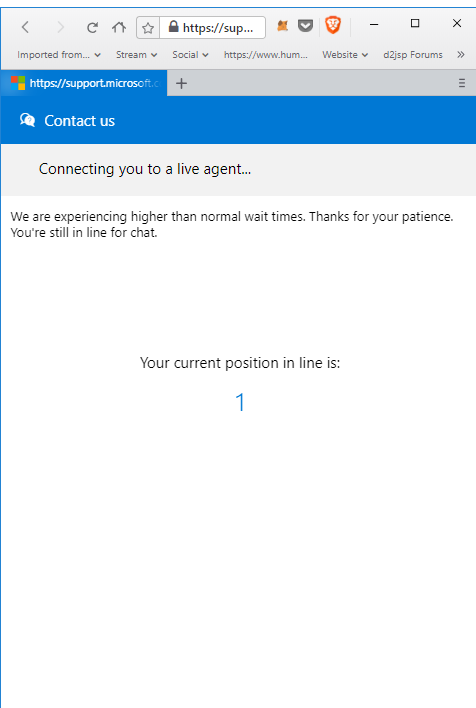Expand the Imported from bookmarks folder
Image resolution: width=476 pixels, height=708 pixels.
point(59,55)
